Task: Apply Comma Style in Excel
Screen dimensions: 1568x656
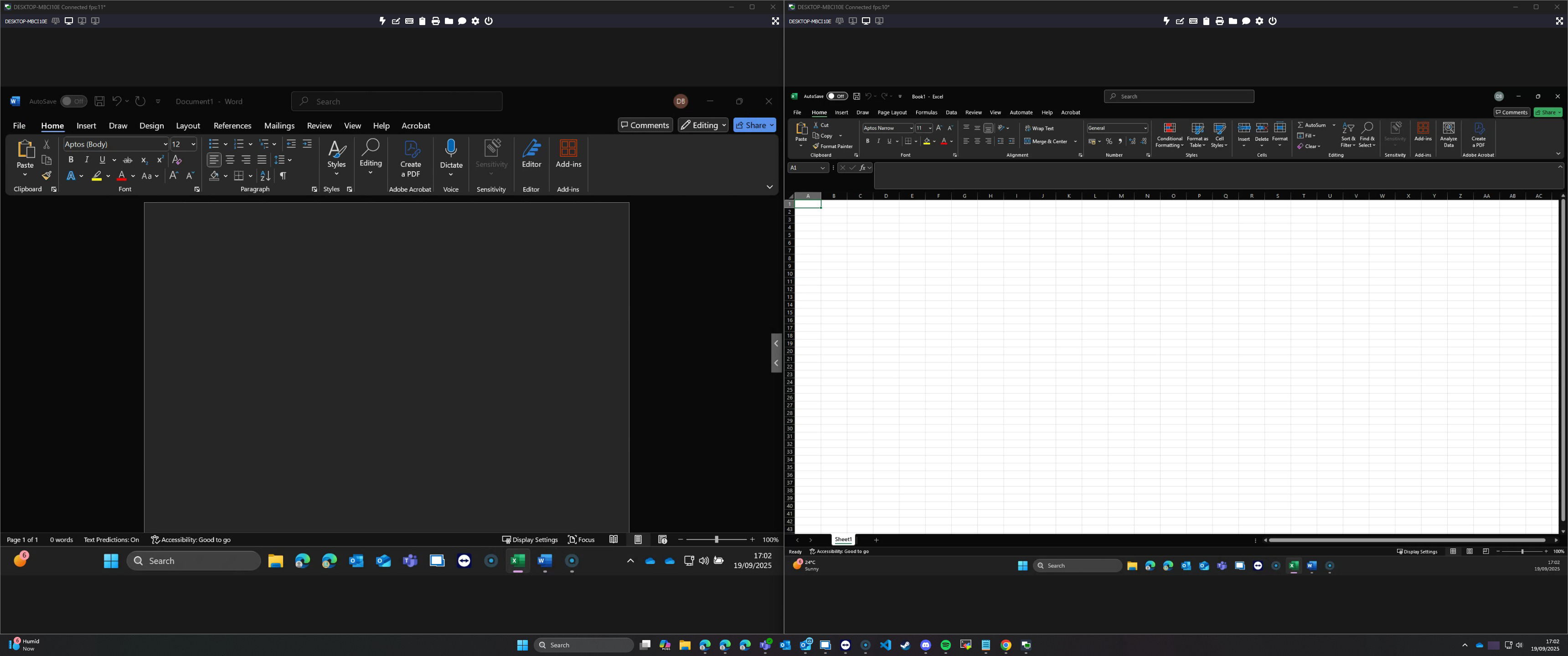Action: [x=1120, y=141]
